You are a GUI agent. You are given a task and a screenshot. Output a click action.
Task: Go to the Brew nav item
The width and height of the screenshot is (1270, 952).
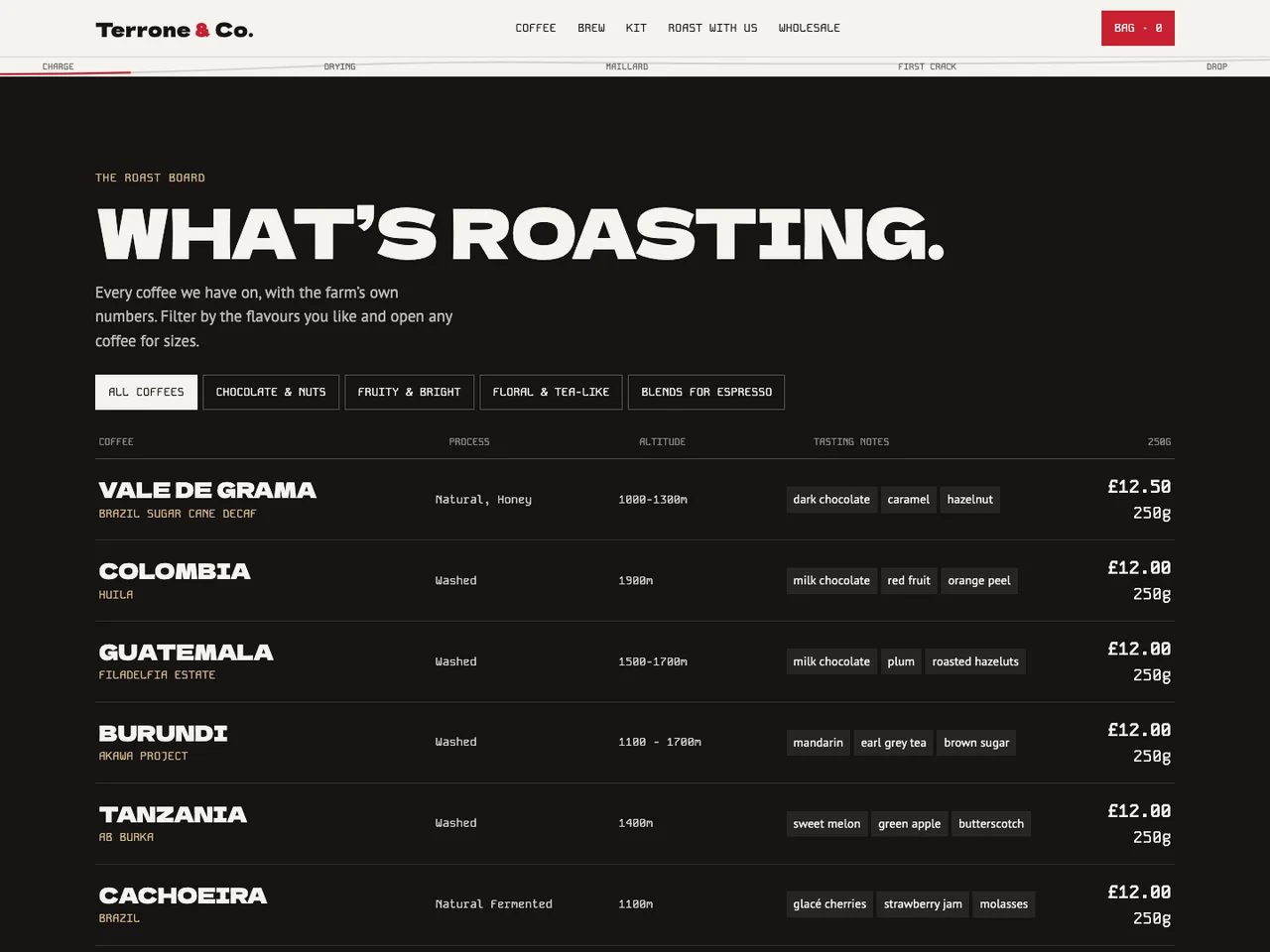pyautogui.click(x=591, y=28)
